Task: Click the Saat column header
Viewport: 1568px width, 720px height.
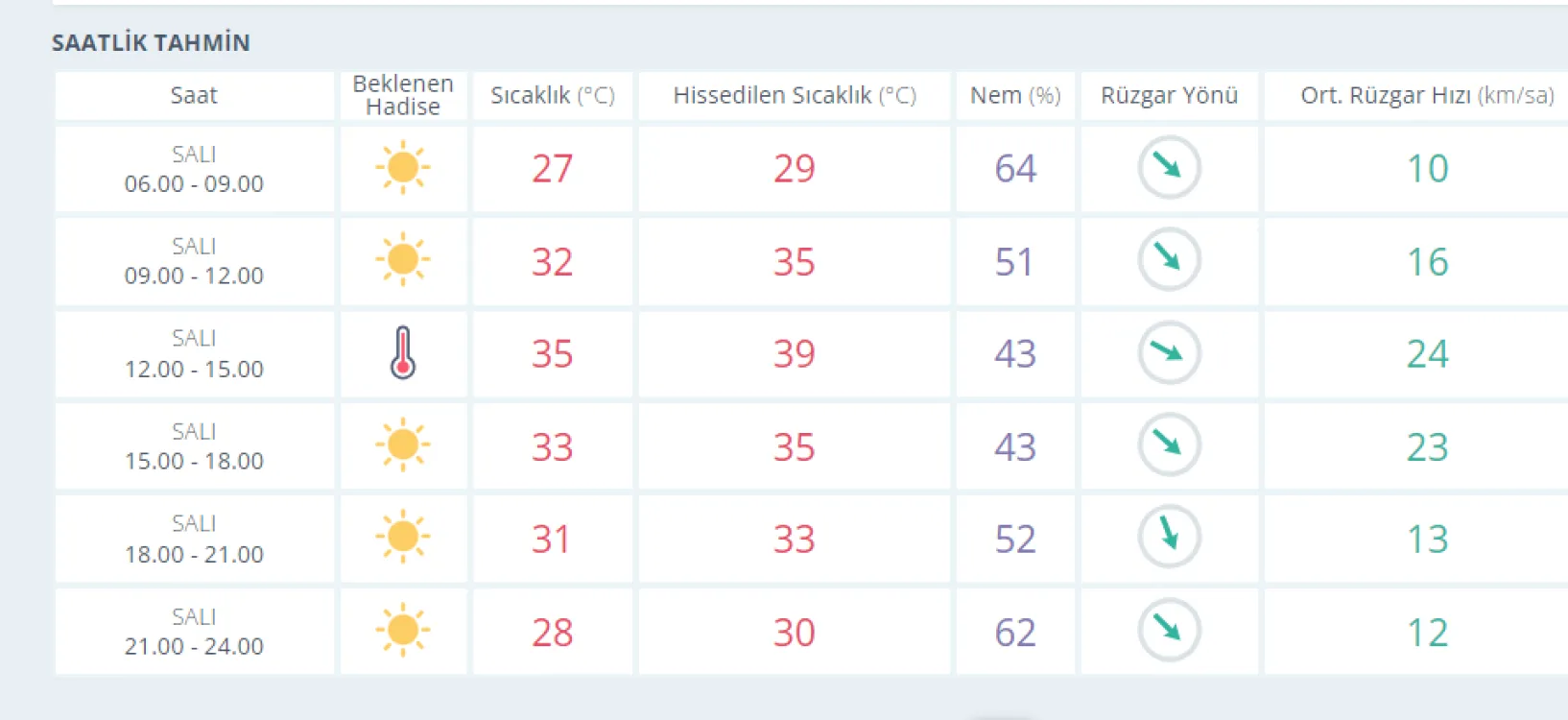Action: [194, 95]
